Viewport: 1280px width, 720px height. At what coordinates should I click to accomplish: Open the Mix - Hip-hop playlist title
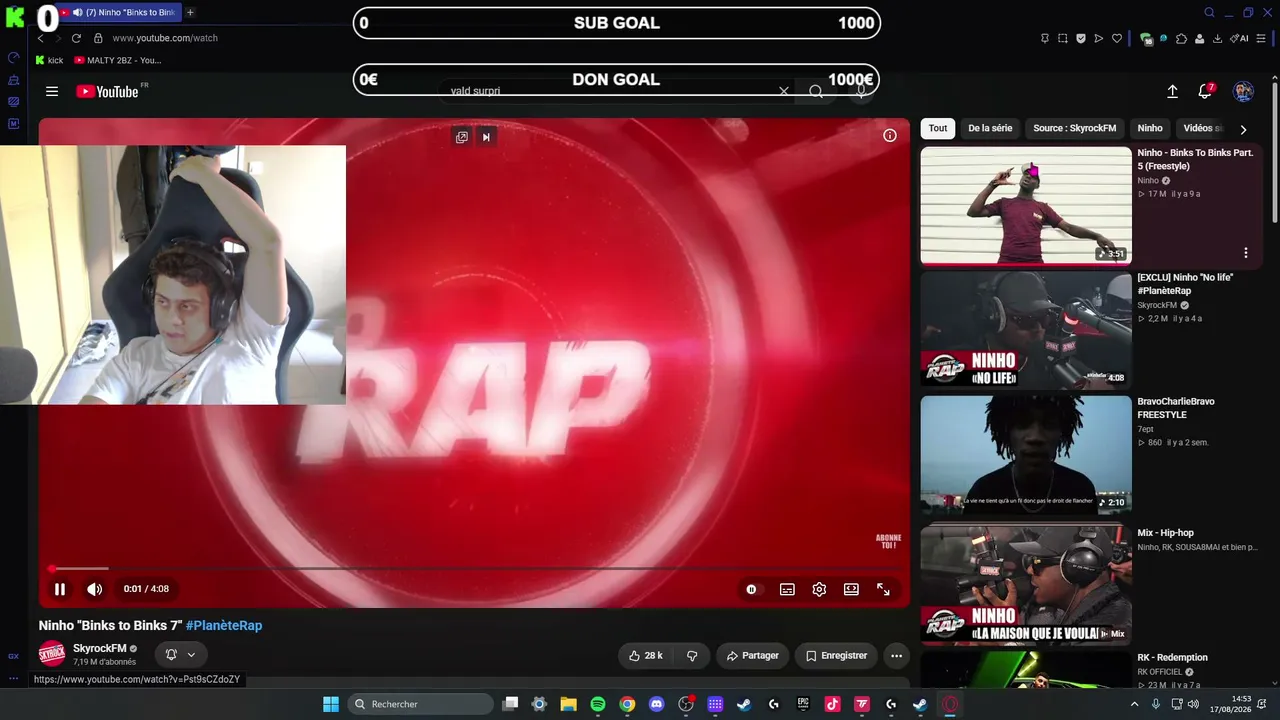coord(1166,533)
